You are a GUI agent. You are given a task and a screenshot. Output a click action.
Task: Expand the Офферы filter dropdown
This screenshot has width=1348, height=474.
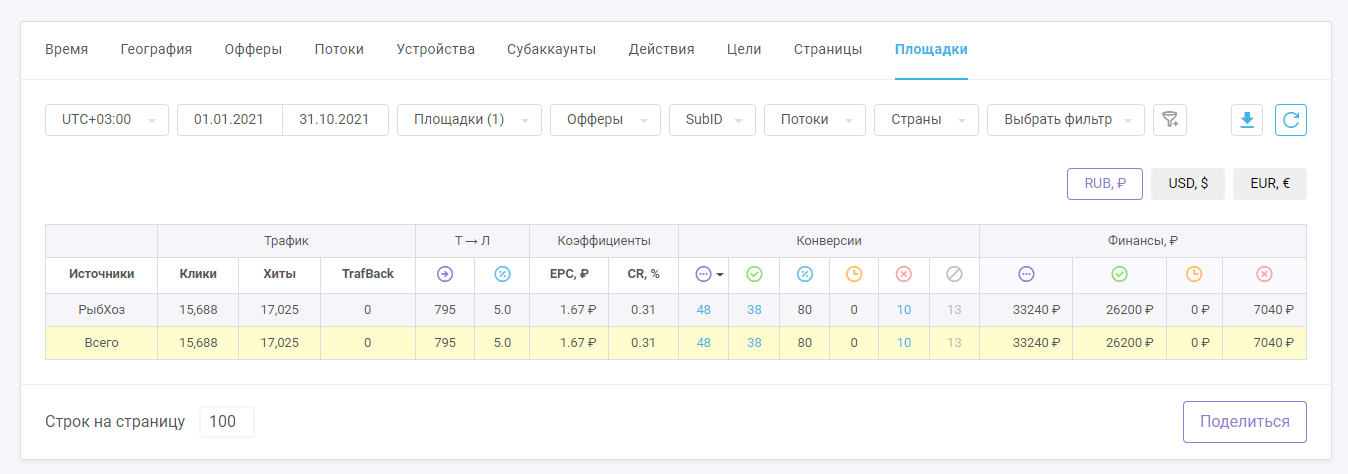(605, 120)
